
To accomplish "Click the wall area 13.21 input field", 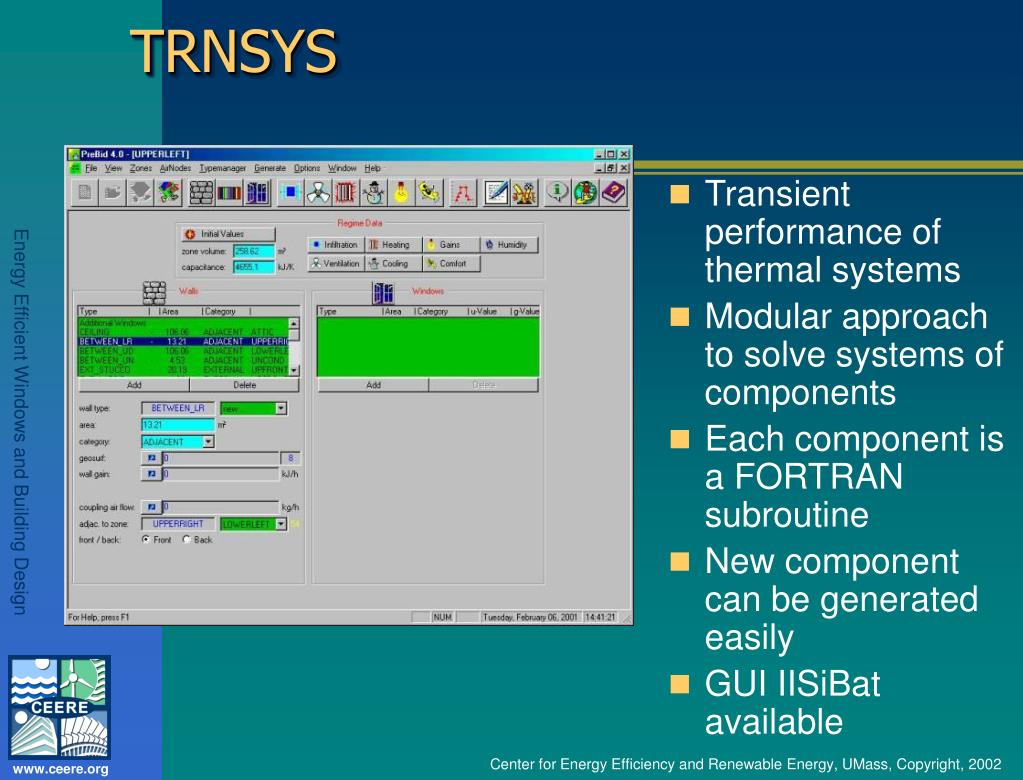I will point(178,425).
